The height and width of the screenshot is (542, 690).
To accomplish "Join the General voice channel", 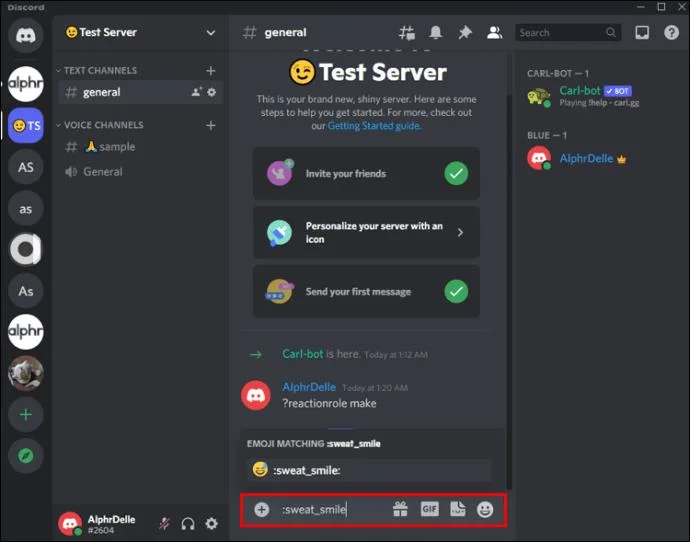I will click(x=140, y=172).
